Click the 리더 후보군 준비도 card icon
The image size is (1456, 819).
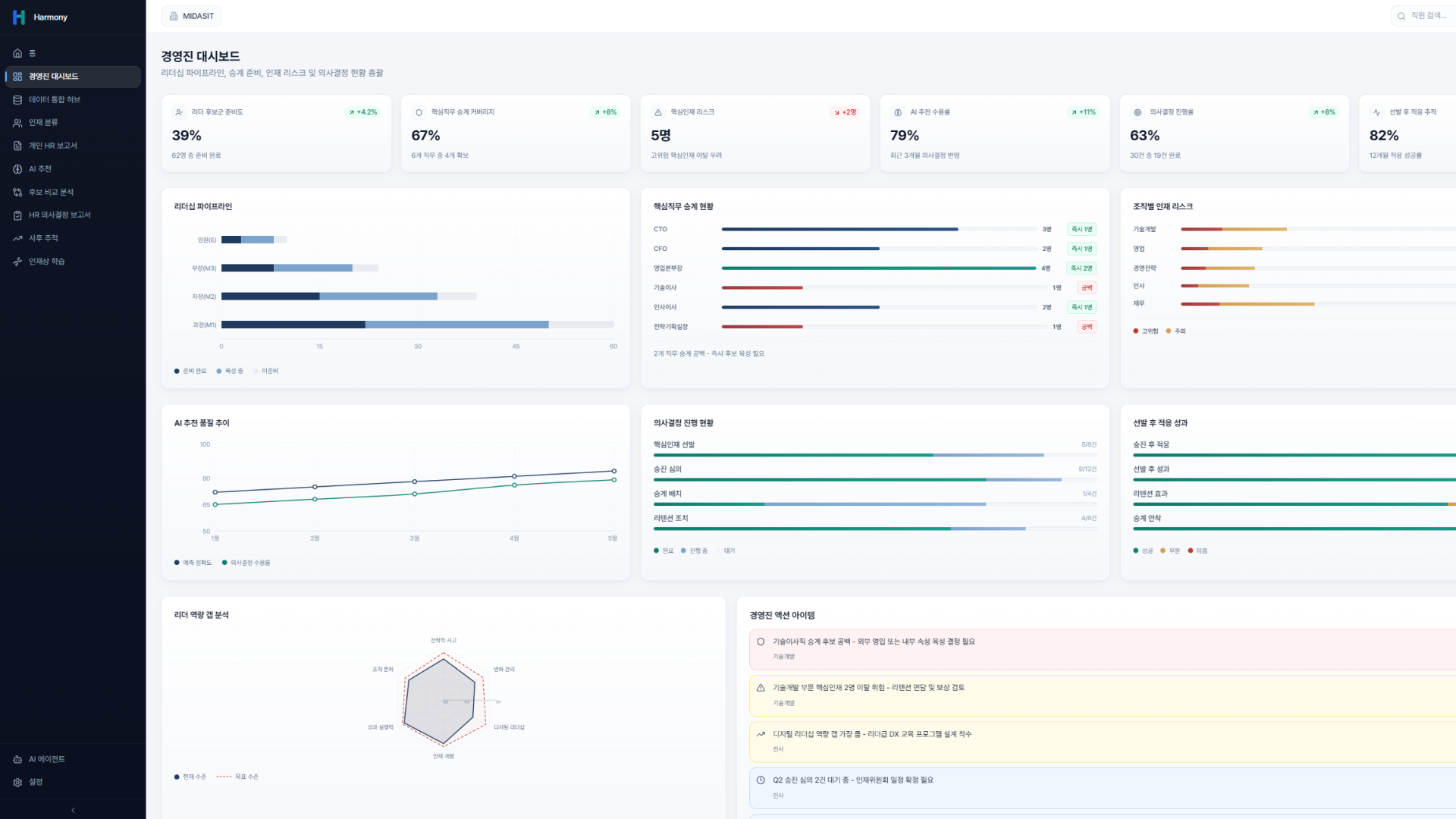pos(179,112)
